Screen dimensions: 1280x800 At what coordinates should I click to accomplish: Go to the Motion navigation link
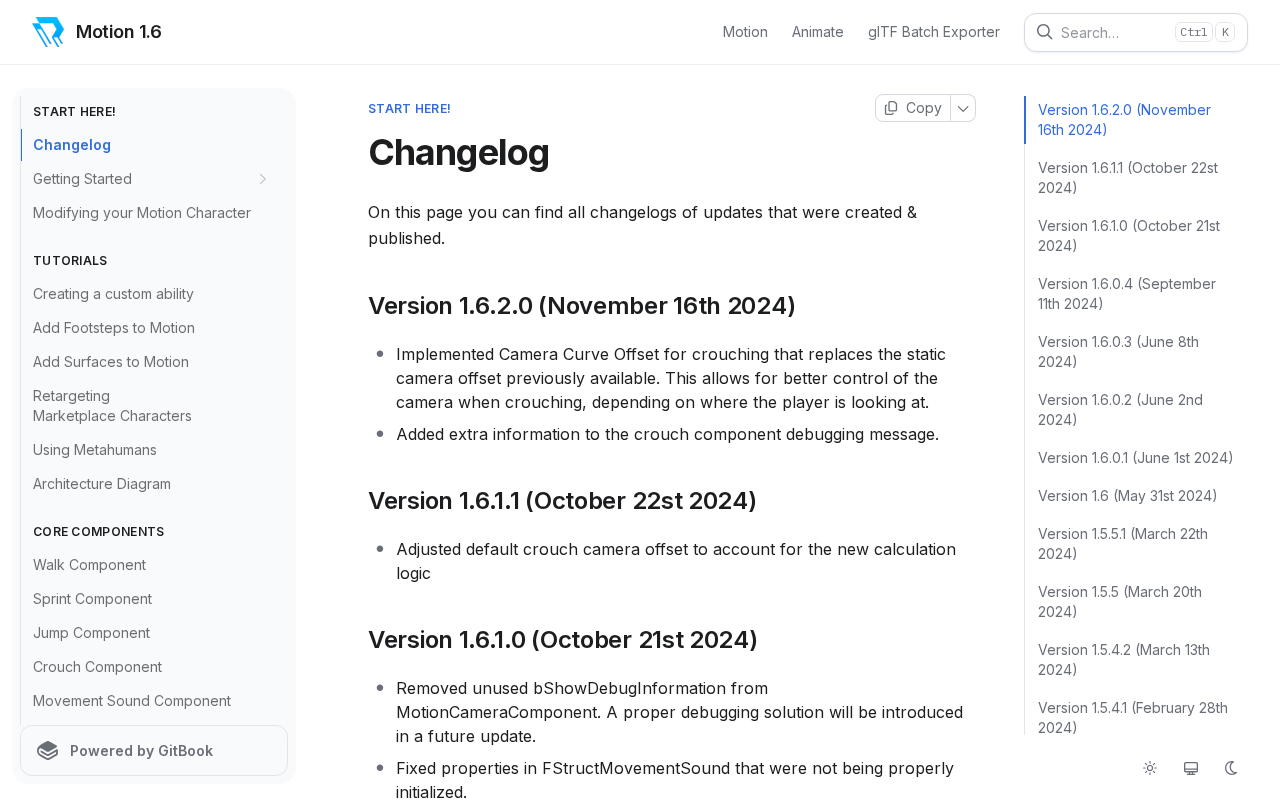(745, 32)
